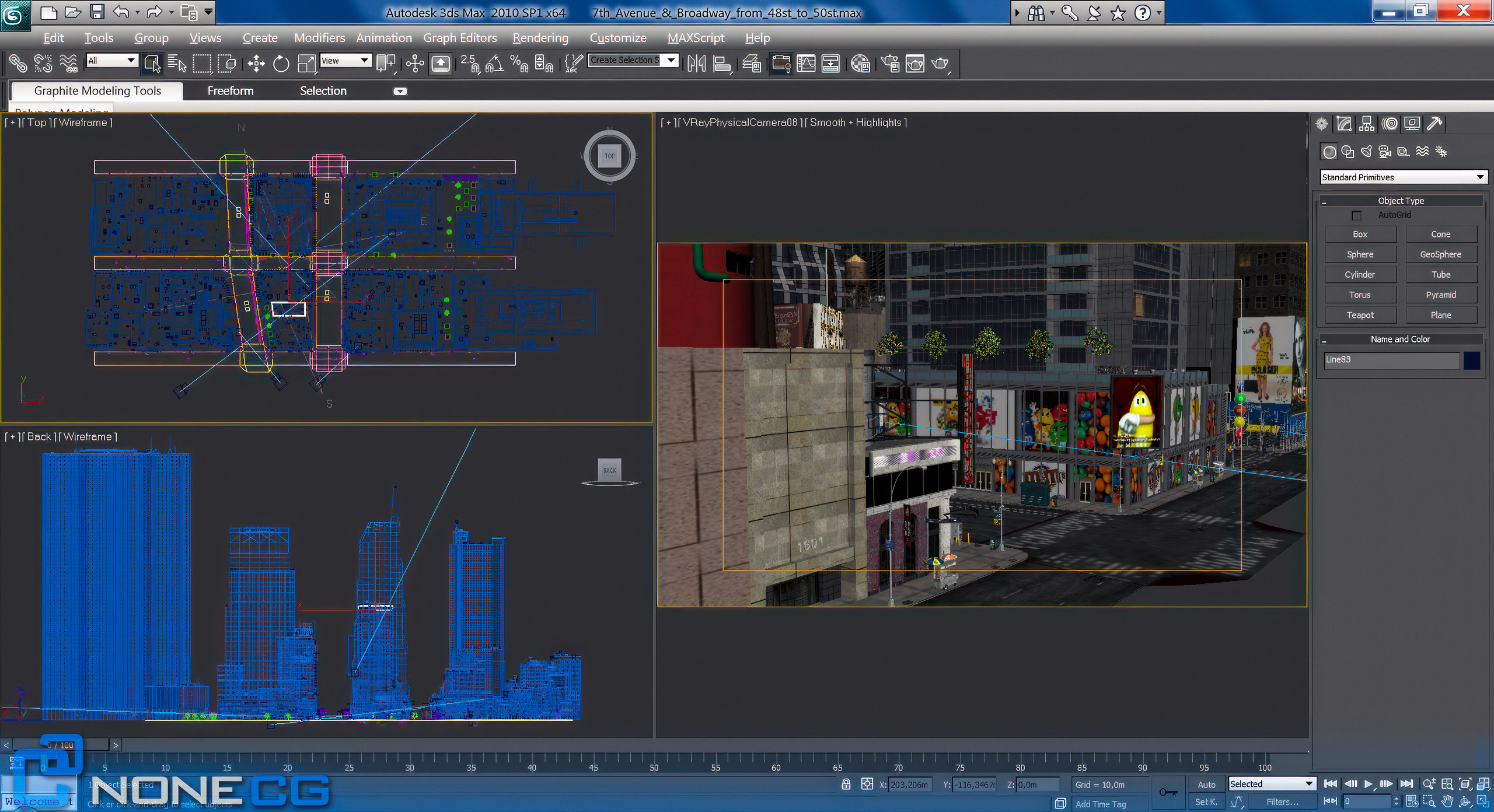Activate the Select and Uniform Scale tool

coord(306,63)
